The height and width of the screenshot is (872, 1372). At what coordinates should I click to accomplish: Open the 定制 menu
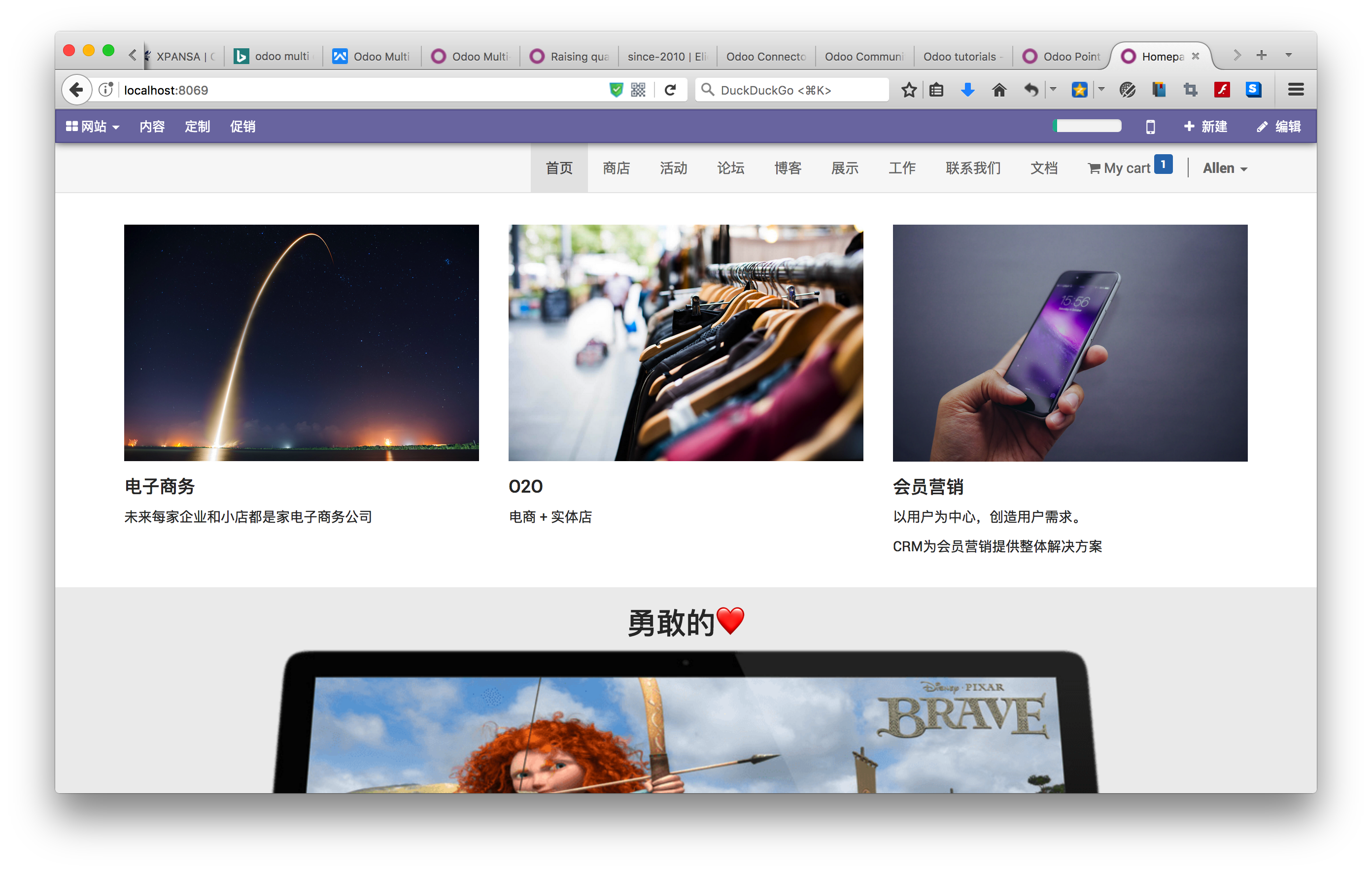click(197, 127)
